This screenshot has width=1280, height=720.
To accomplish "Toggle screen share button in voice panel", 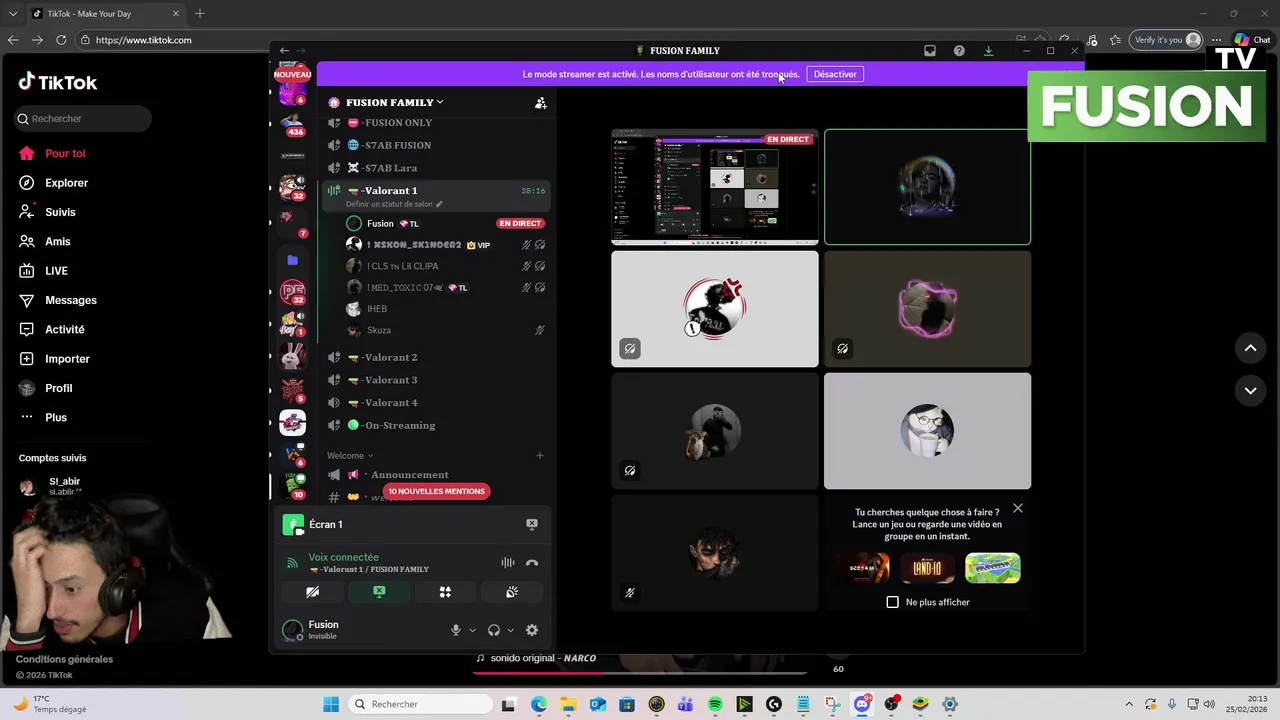I will pos(379,592).
